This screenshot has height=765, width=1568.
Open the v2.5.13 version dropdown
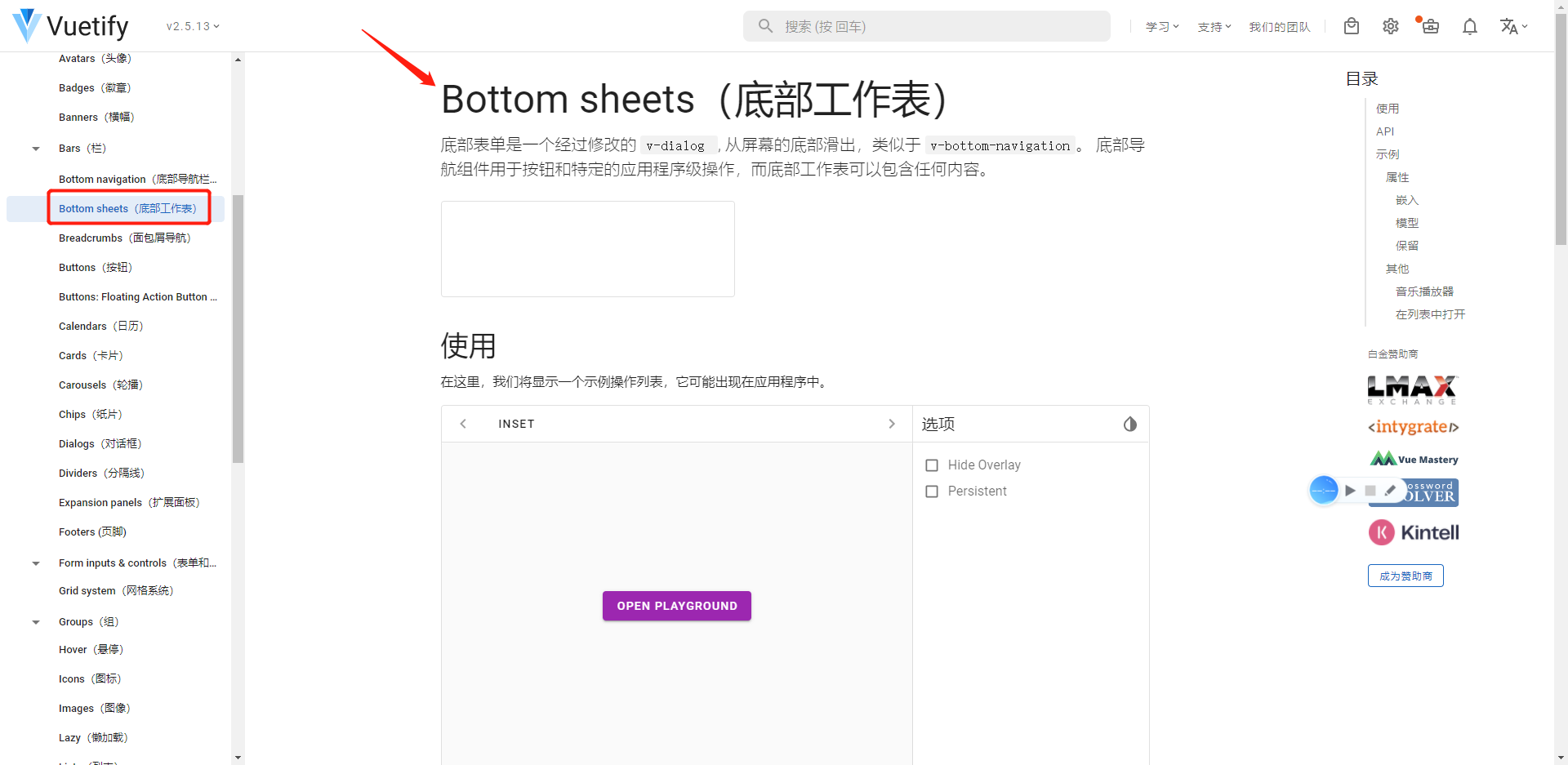point(191,25)
